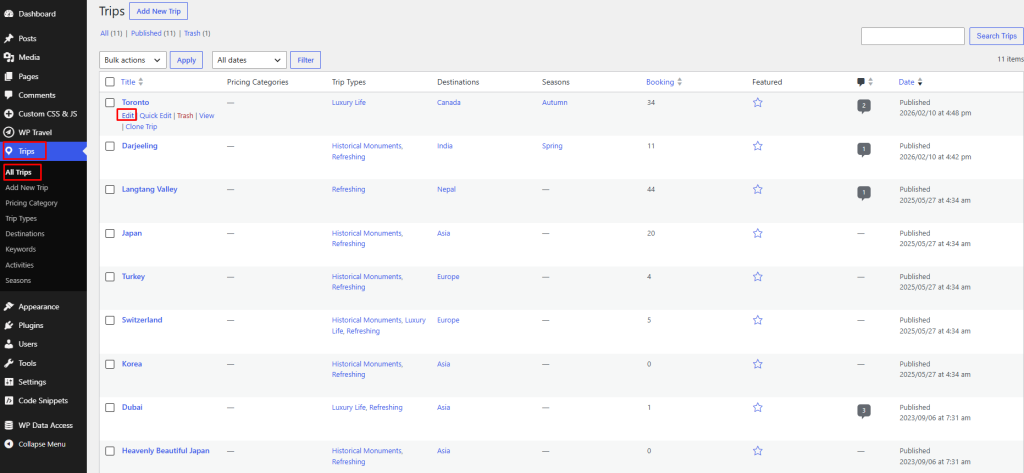Click the Plugins icon in sidebar
This screenshot has height=473, width=1024.
pos(9,325)
